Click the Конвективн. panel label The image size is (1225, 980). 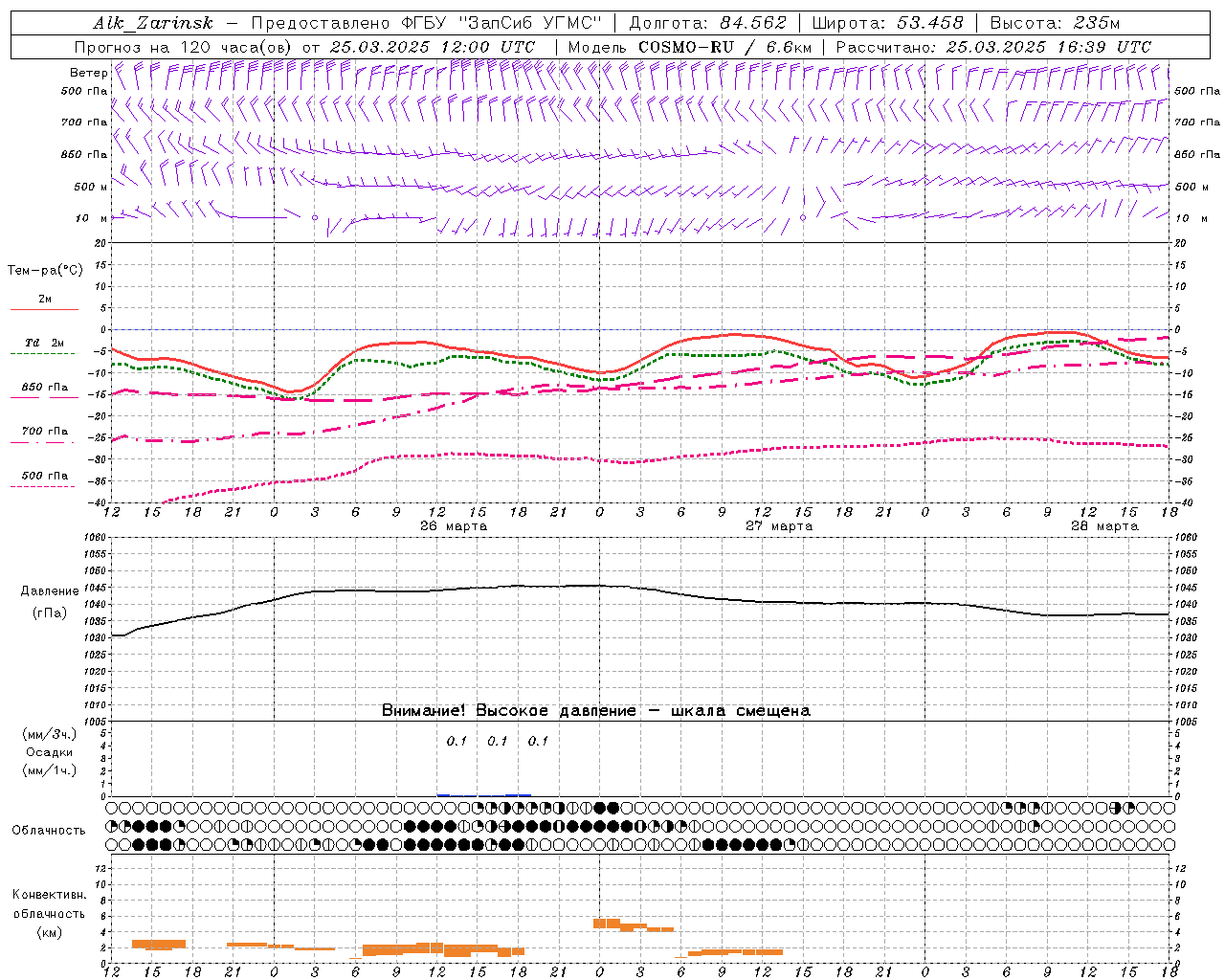coord(49,895)
